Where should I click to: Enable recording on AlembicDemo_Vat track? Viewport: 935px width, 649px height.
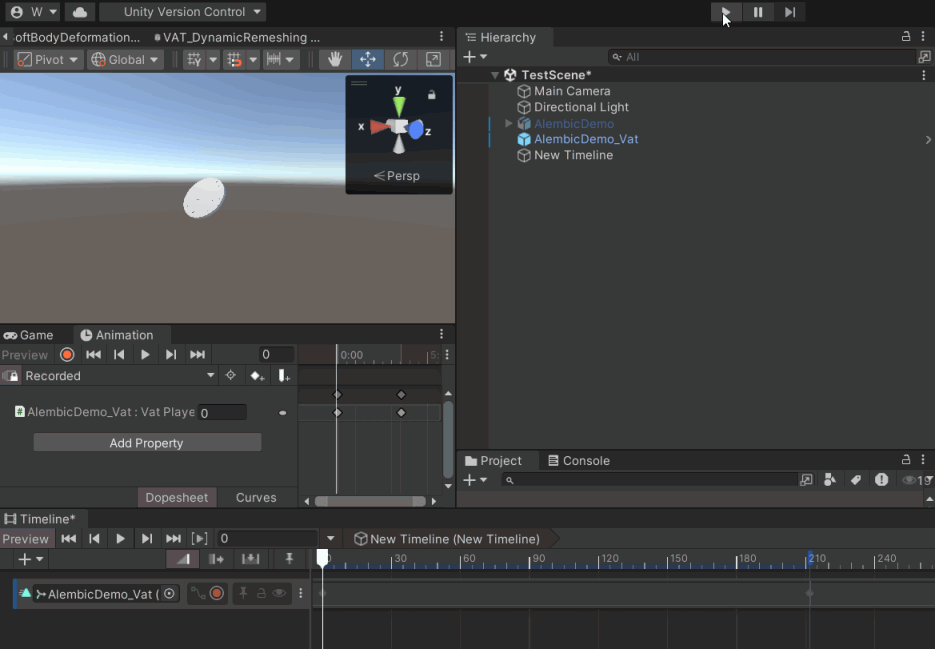click(216, 594)
